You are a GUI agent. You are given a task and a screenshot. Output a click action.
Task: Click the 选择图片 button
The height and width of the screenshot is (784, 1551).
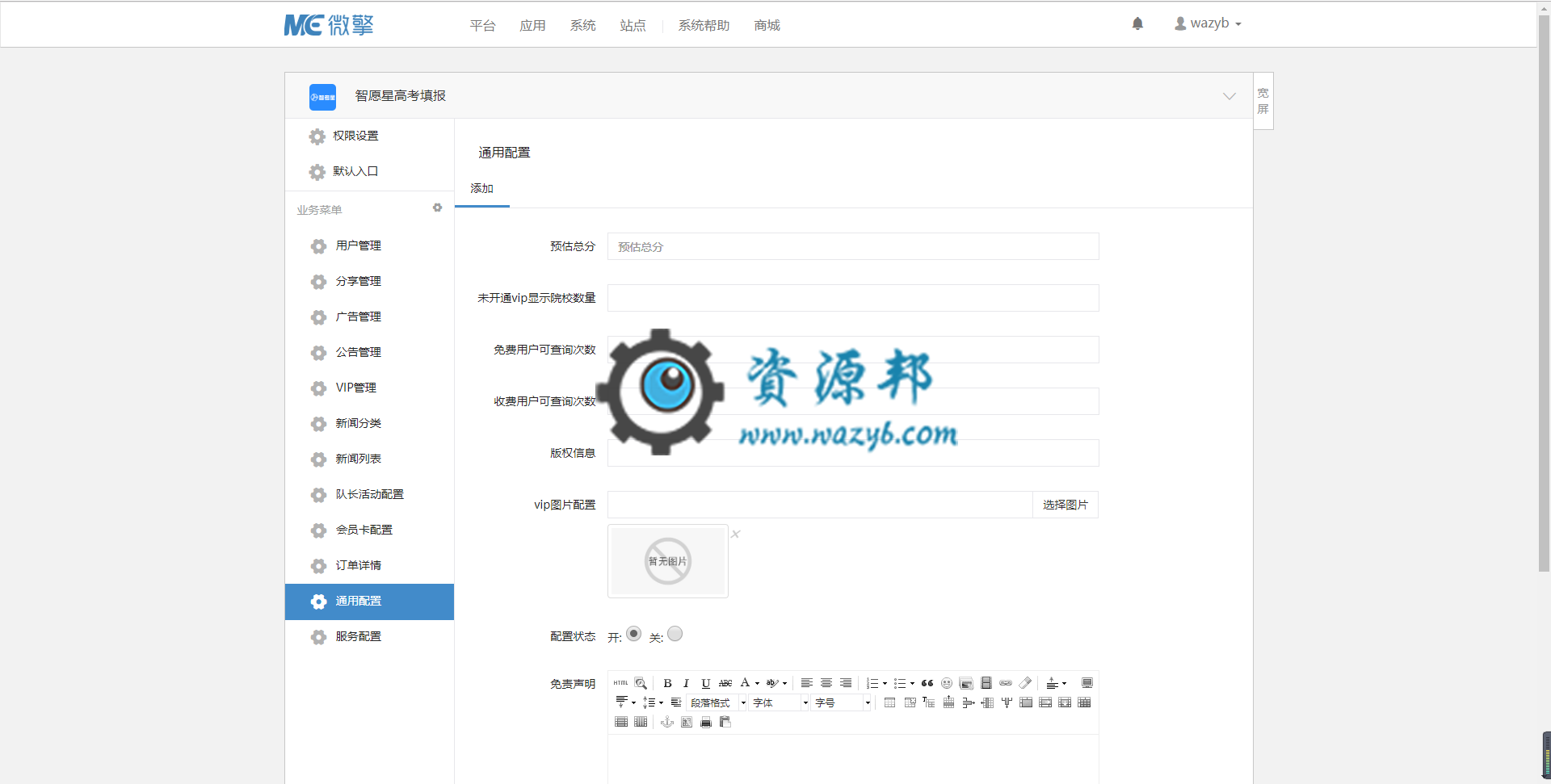[x=1065, y=505]
